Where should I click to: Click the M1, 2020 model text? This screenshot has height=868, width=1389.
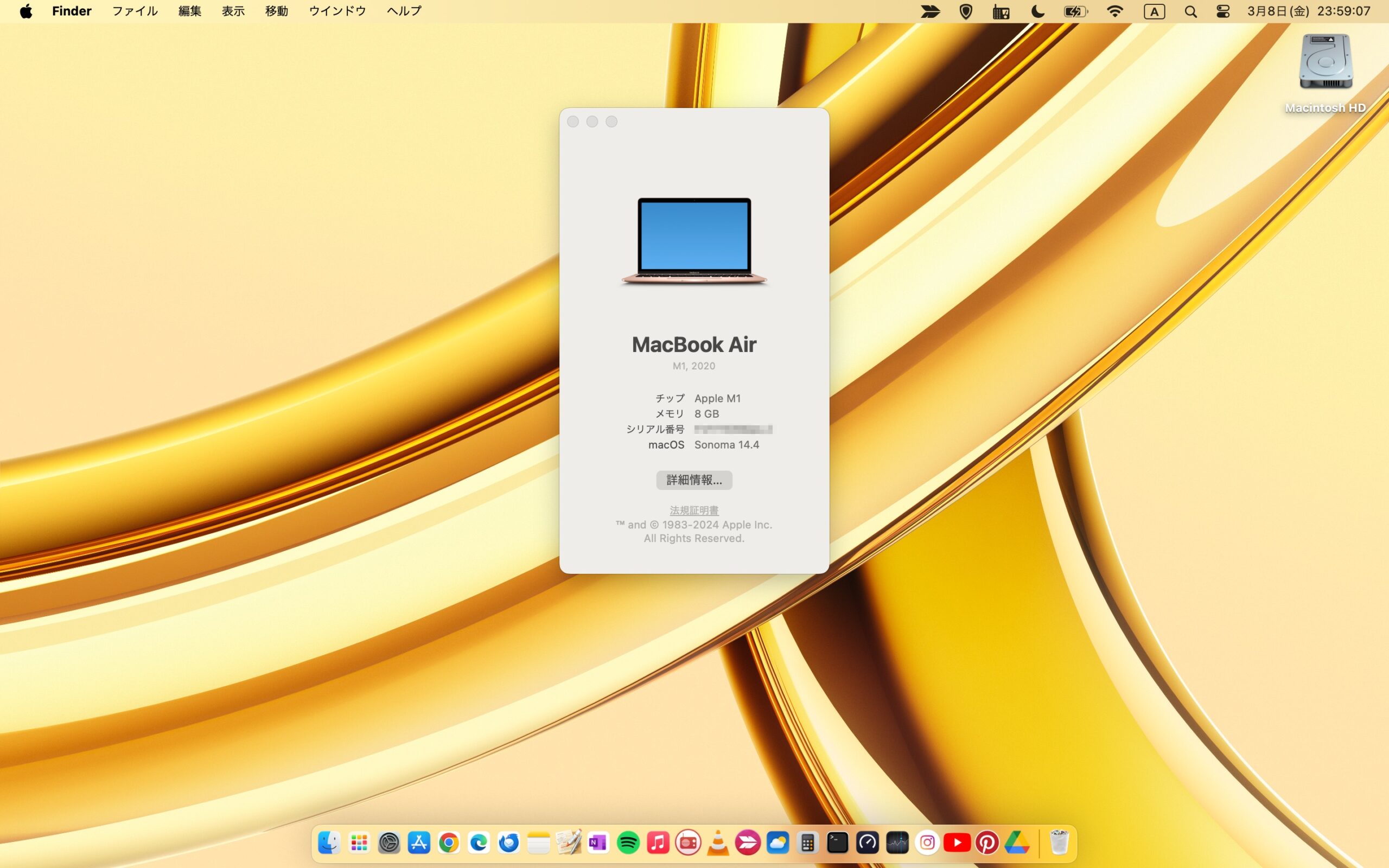(x=694, y=366)
